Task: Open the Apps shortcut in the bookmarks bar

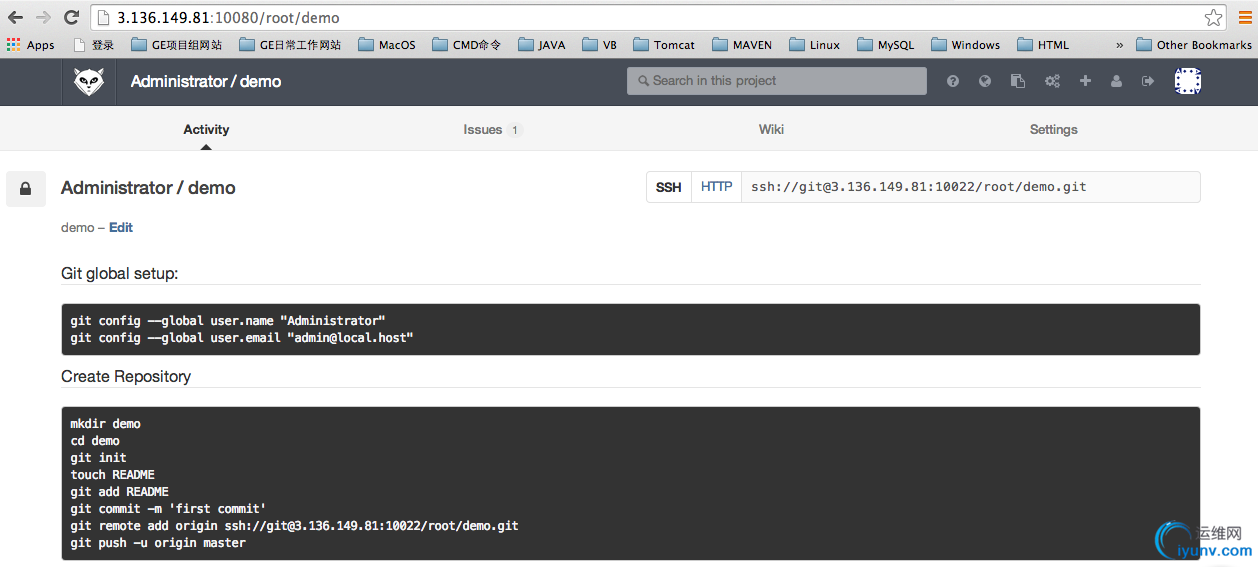Action: coord(30,45)
